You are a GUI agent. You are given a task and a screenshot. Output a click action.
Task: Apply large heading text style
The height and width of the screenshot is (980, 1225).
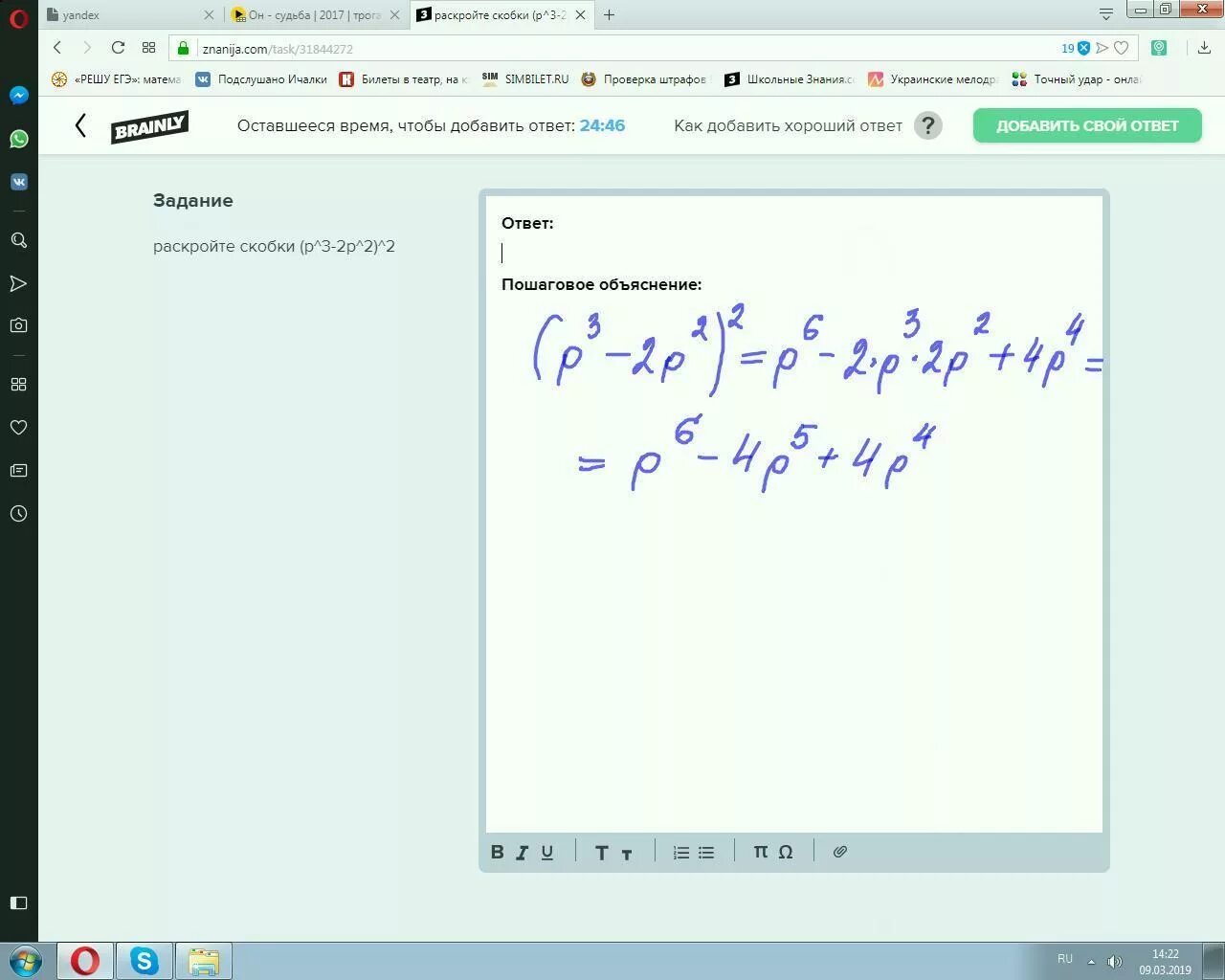(x=601, y=852)
